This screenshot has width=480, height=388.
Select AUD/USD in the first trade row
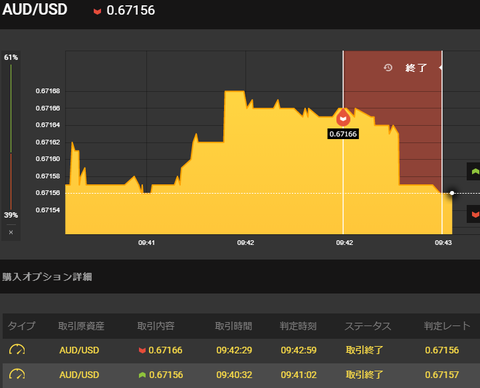[x=79, y=350]
